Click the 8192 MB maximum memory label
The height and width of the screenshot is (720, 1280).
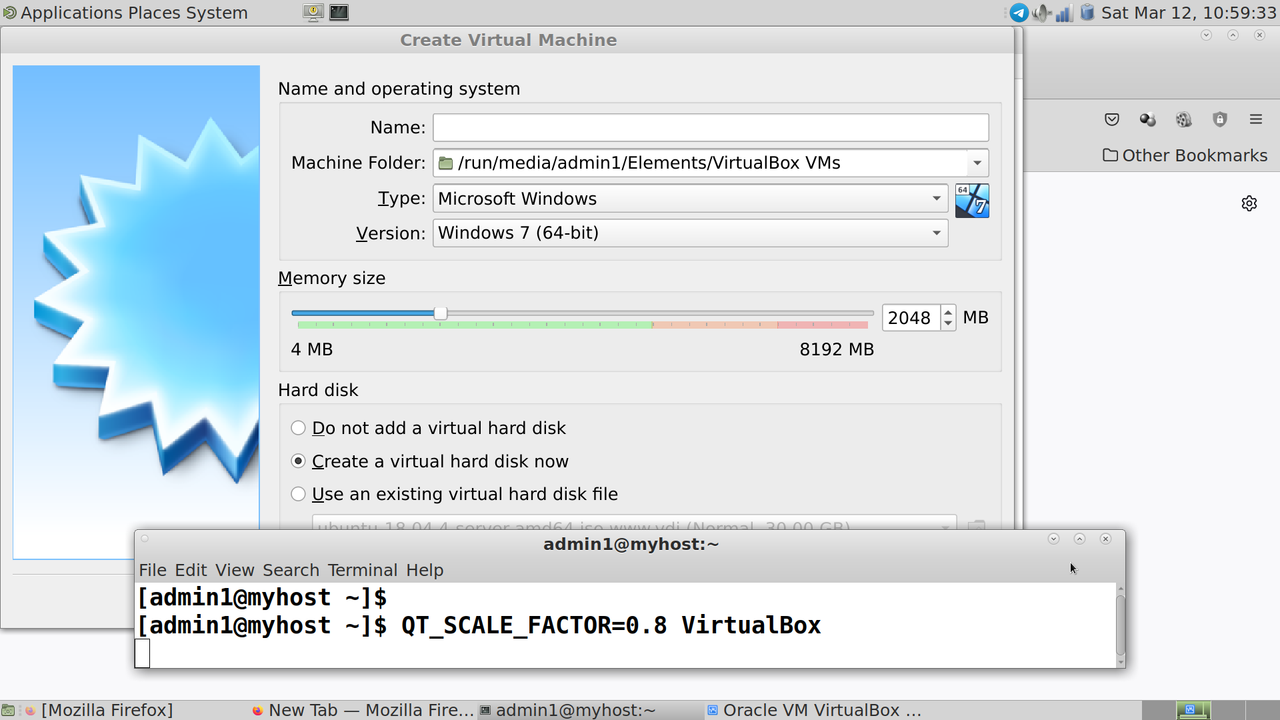[x=837, y=349]
